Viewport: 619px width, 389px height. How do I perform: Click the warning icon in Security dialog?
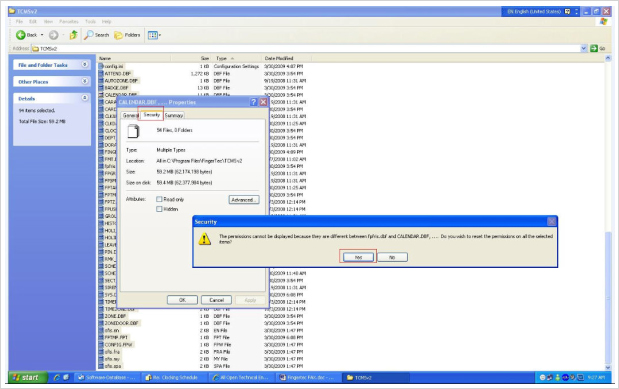click(x=204, y=239)
